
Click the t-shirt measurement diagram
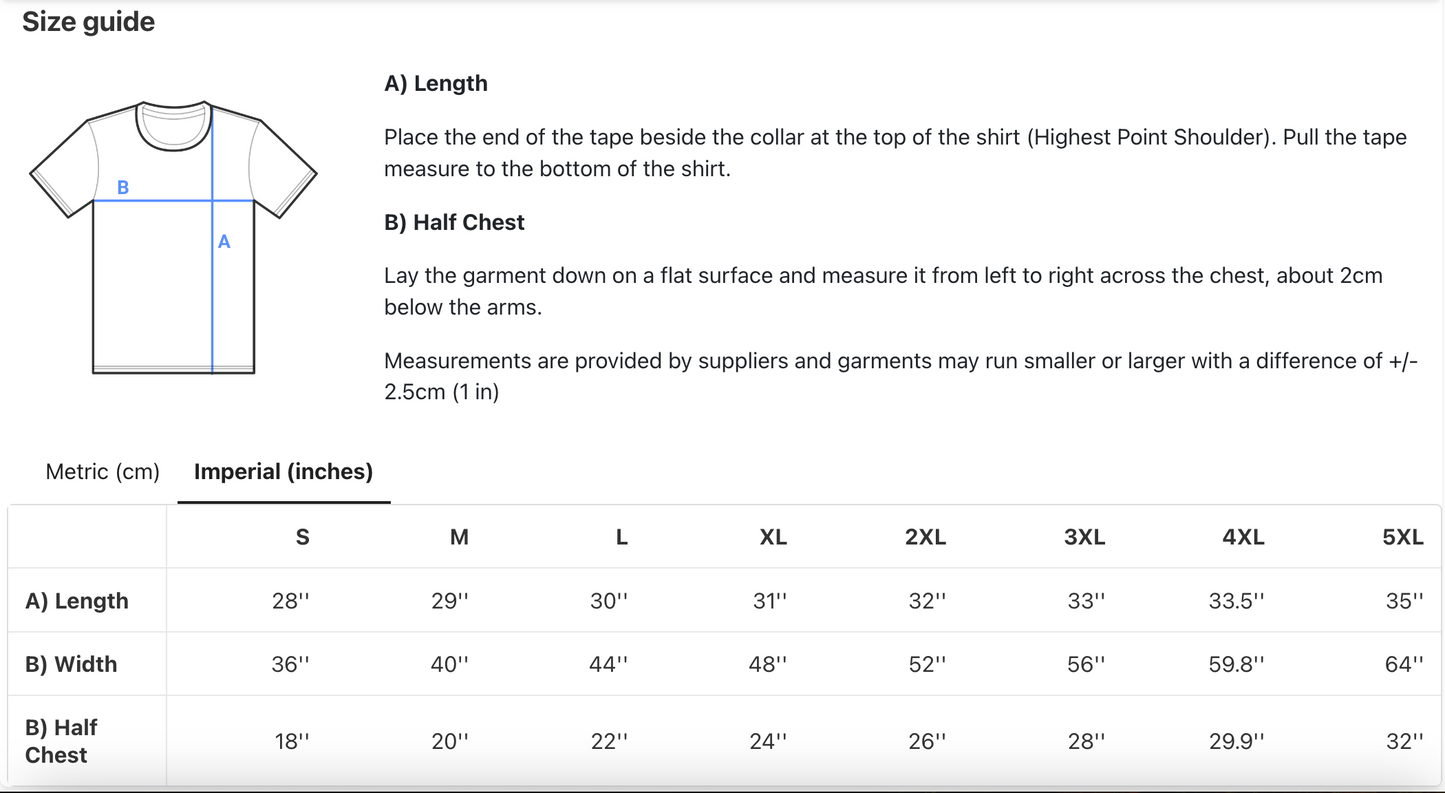pos(173,238)
